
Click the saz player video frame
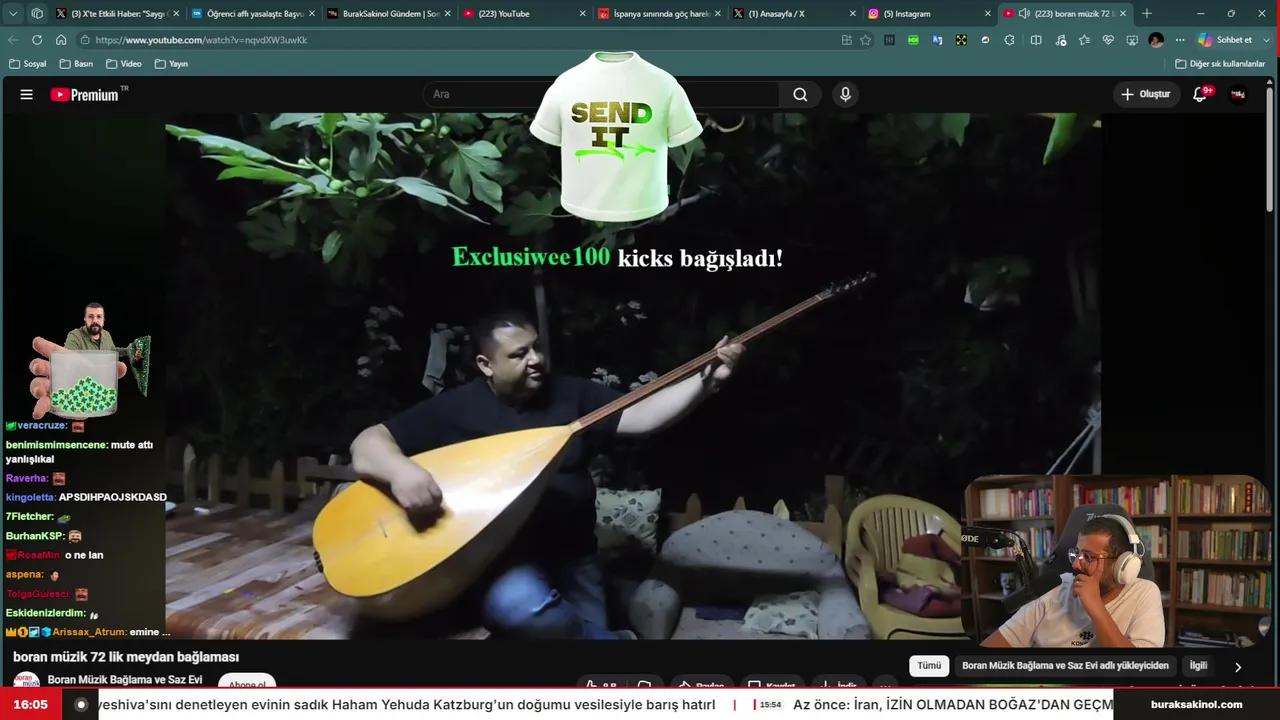coord(633,376)
